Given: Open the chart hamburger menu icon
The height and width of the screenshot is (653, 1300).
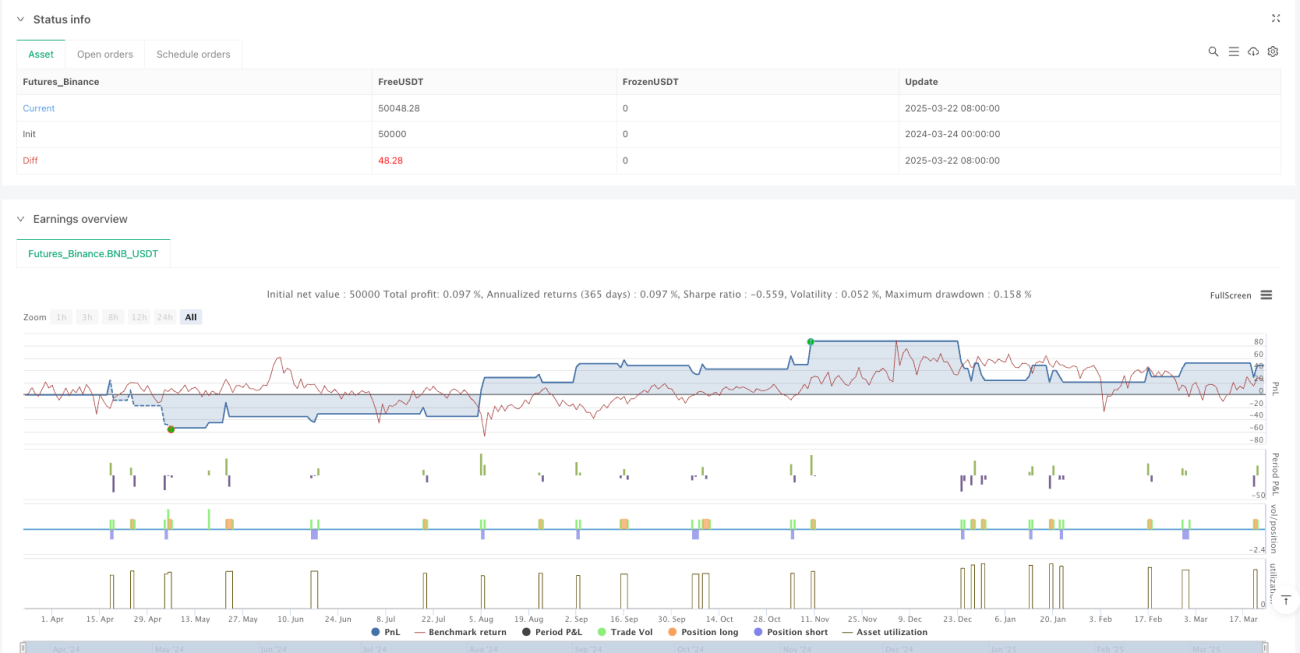Looking at the screenshot, I should point(1266,295).
